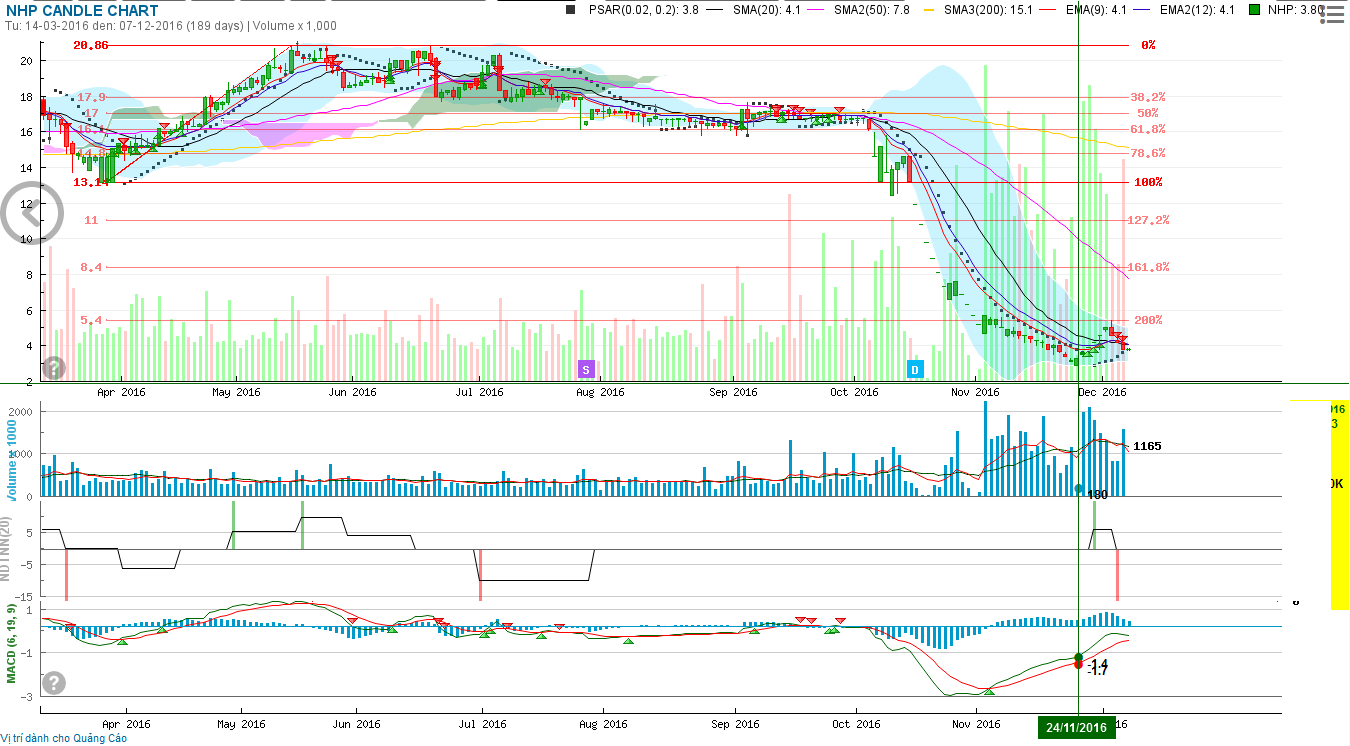The image size is (1350, 746).
Task: Select the 161.8% Fibonacci level label
Action: coord(1148,267)
